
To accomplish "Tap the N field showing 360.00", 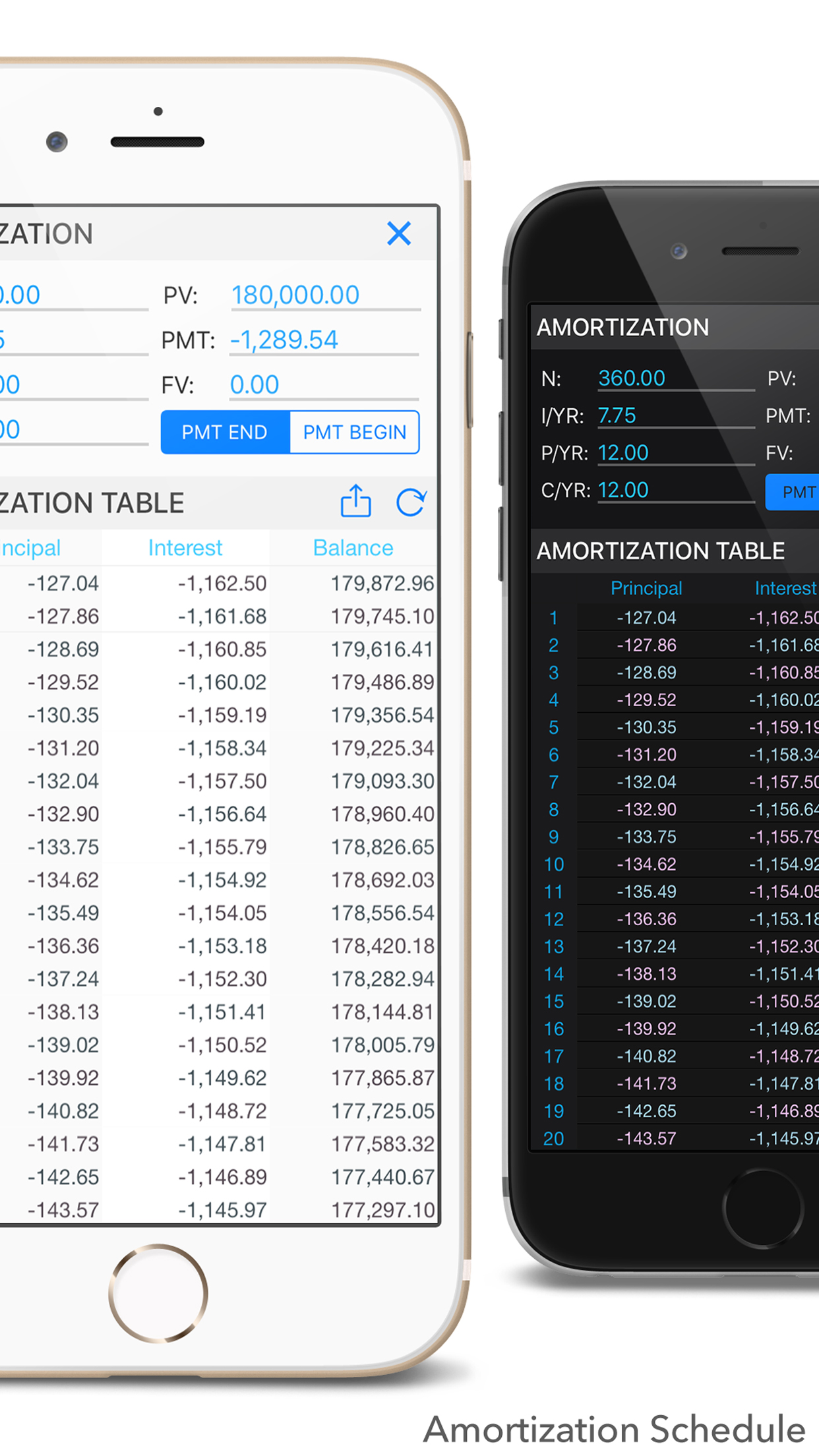I will [x=631, y=378].
